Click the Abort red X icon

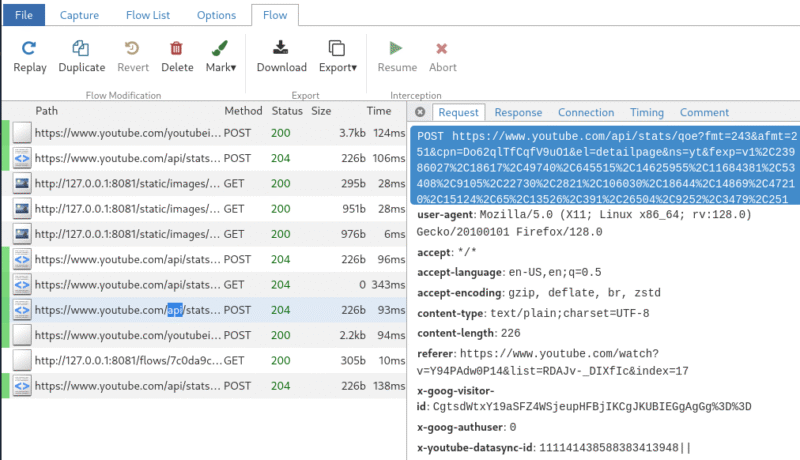[442, 48]
